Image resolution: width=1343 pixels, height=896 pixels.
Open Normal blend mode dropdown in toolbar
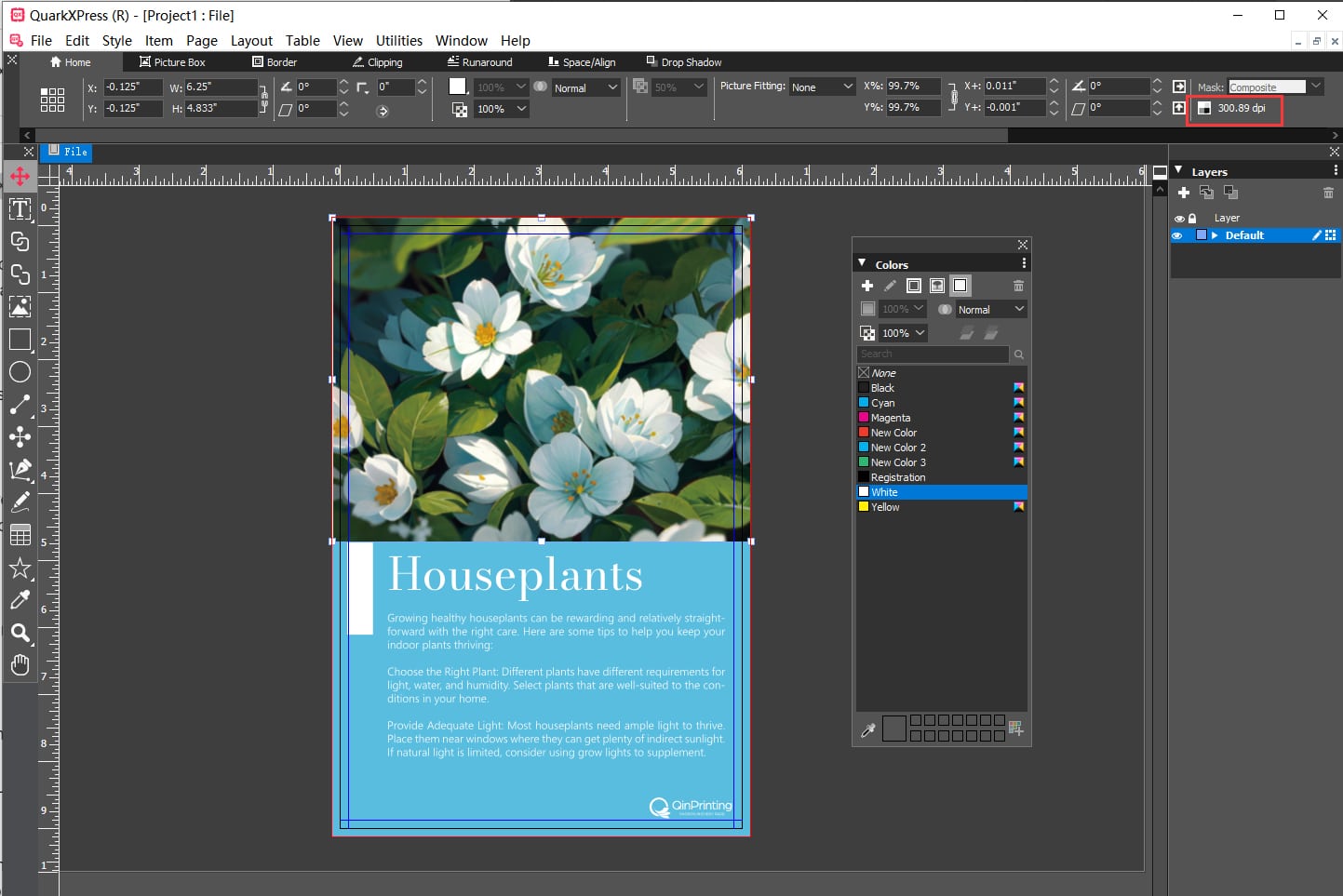tap(585, 87)
